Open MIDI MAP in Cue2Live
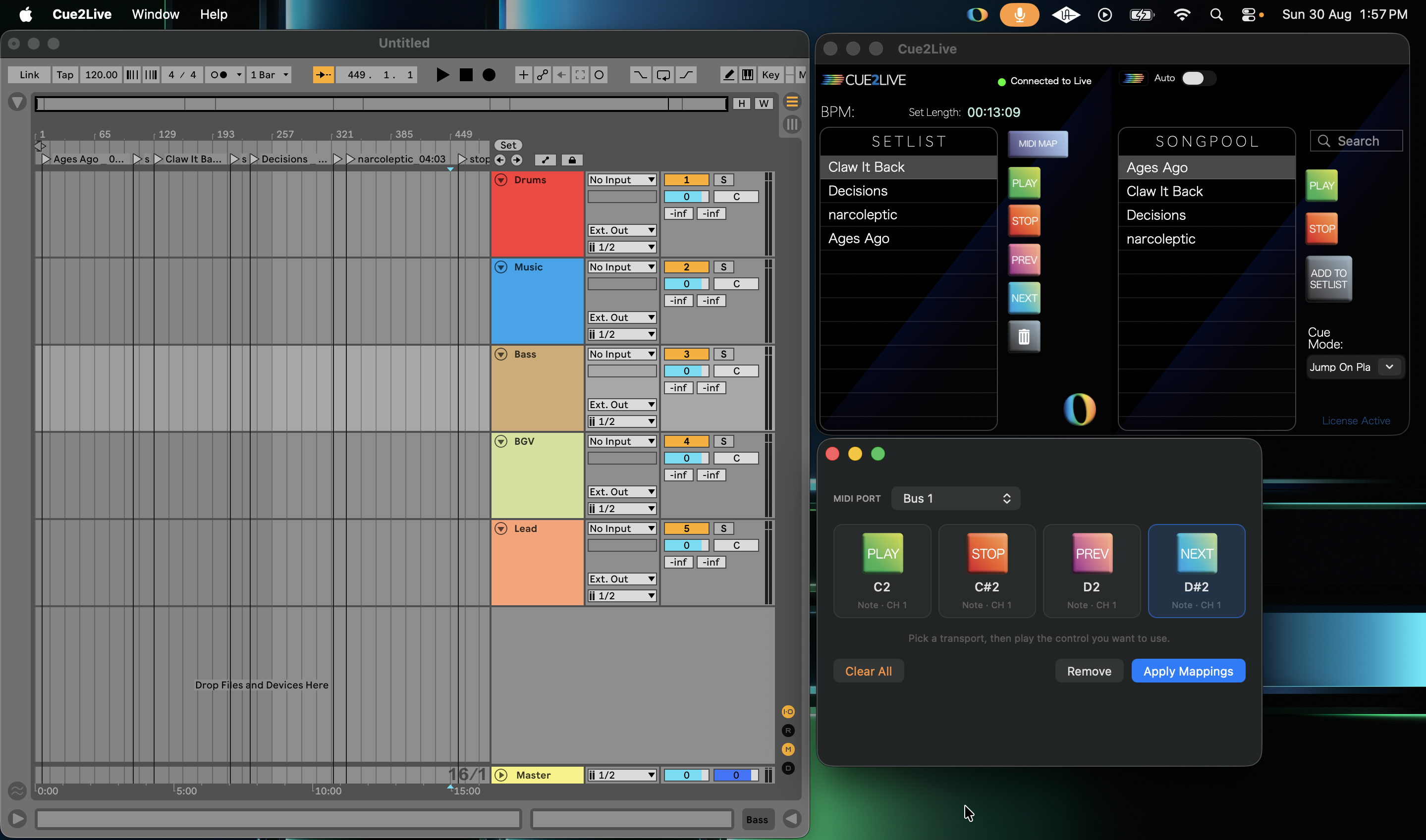Viewport: 1426px width, 840px height. [x=1038, y=144]
